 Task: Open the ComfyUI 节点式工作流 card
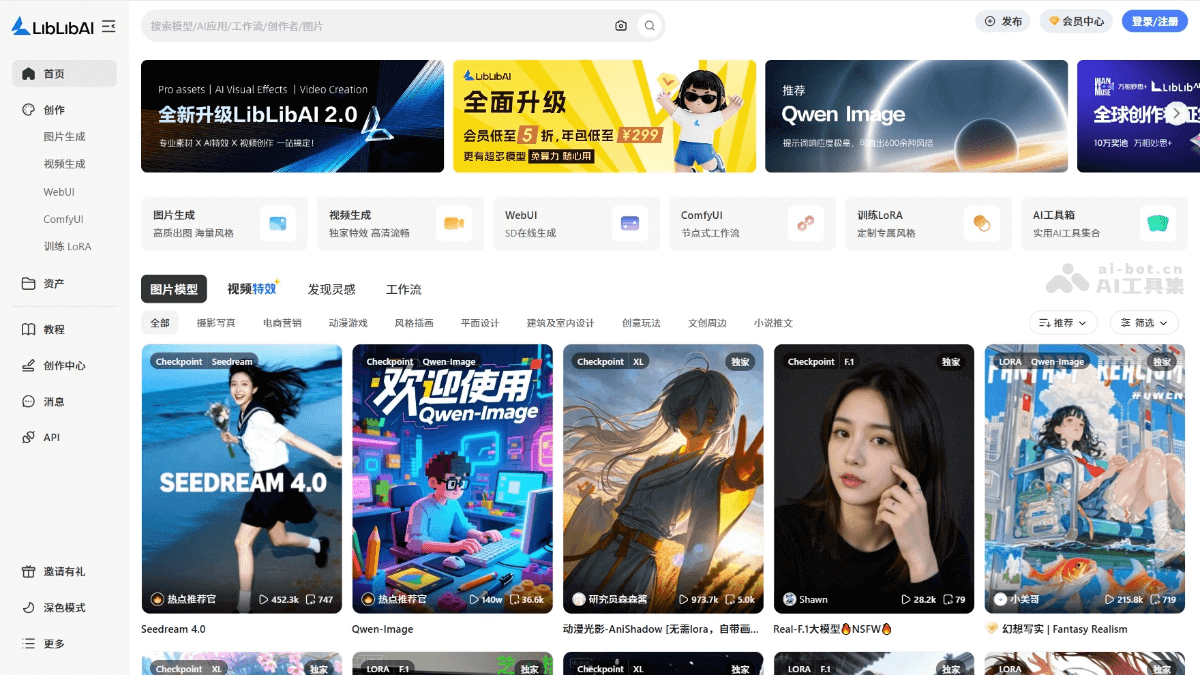coord(752,223)
